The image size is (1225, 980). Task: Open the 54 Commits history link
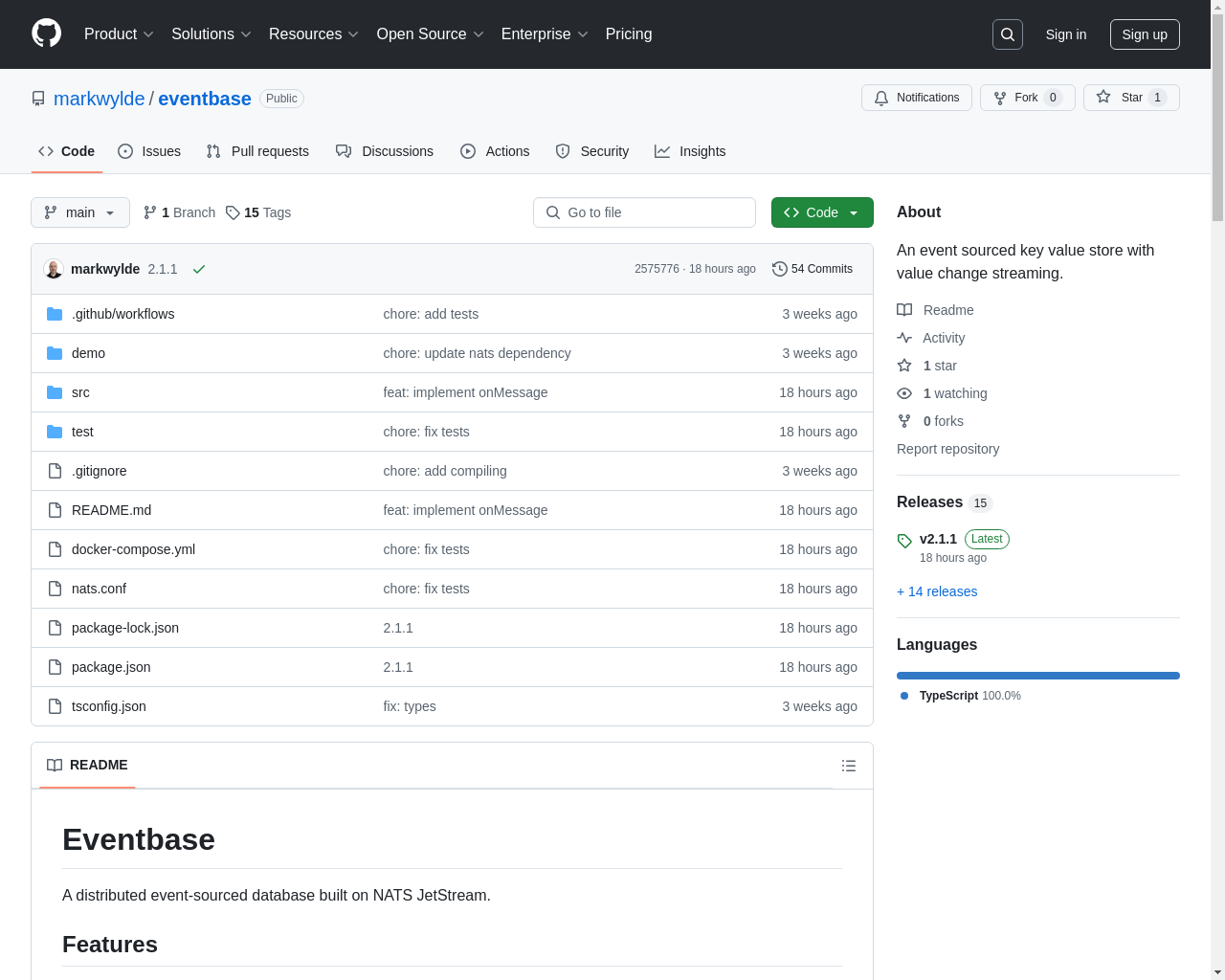(x=813, y=269)
